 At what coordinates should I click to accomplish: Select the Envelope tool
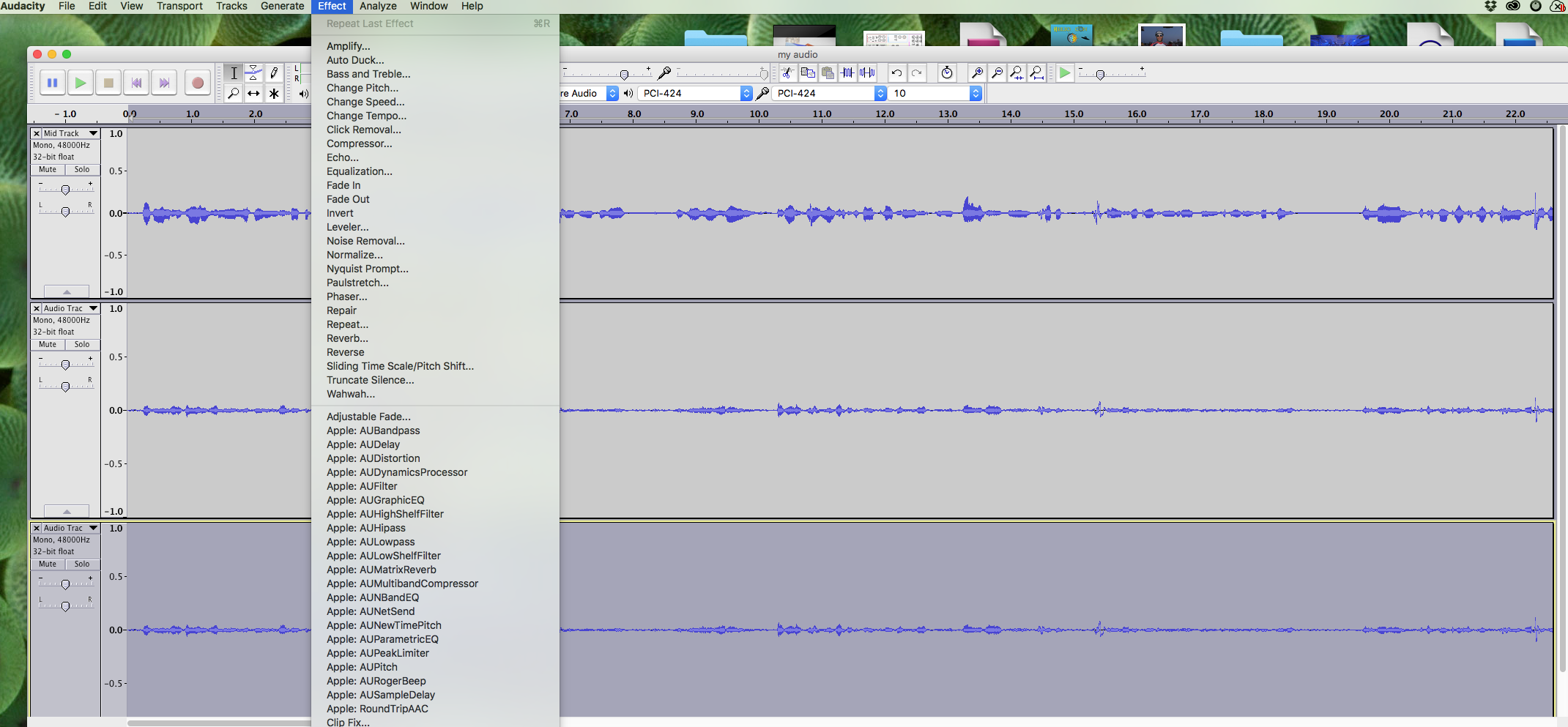pos(253,72)
